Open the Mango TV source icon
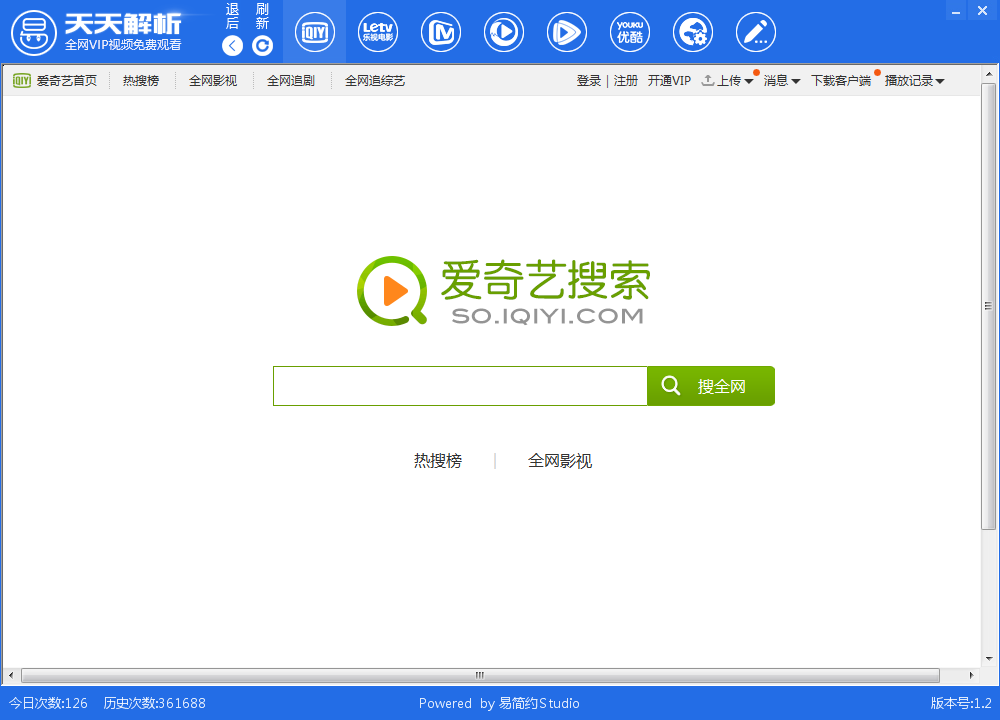This screenshot has width=1000, height=720. pos(441,33)
